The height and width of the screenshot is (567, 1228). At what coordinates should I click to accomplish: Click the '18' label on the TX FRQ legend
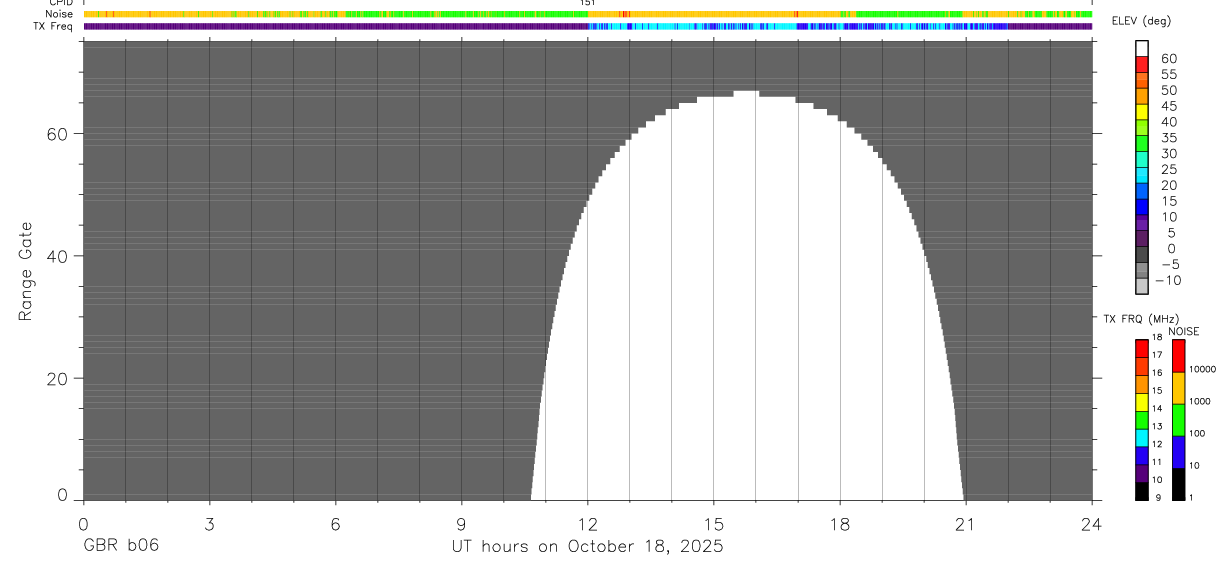(1157, 338)
